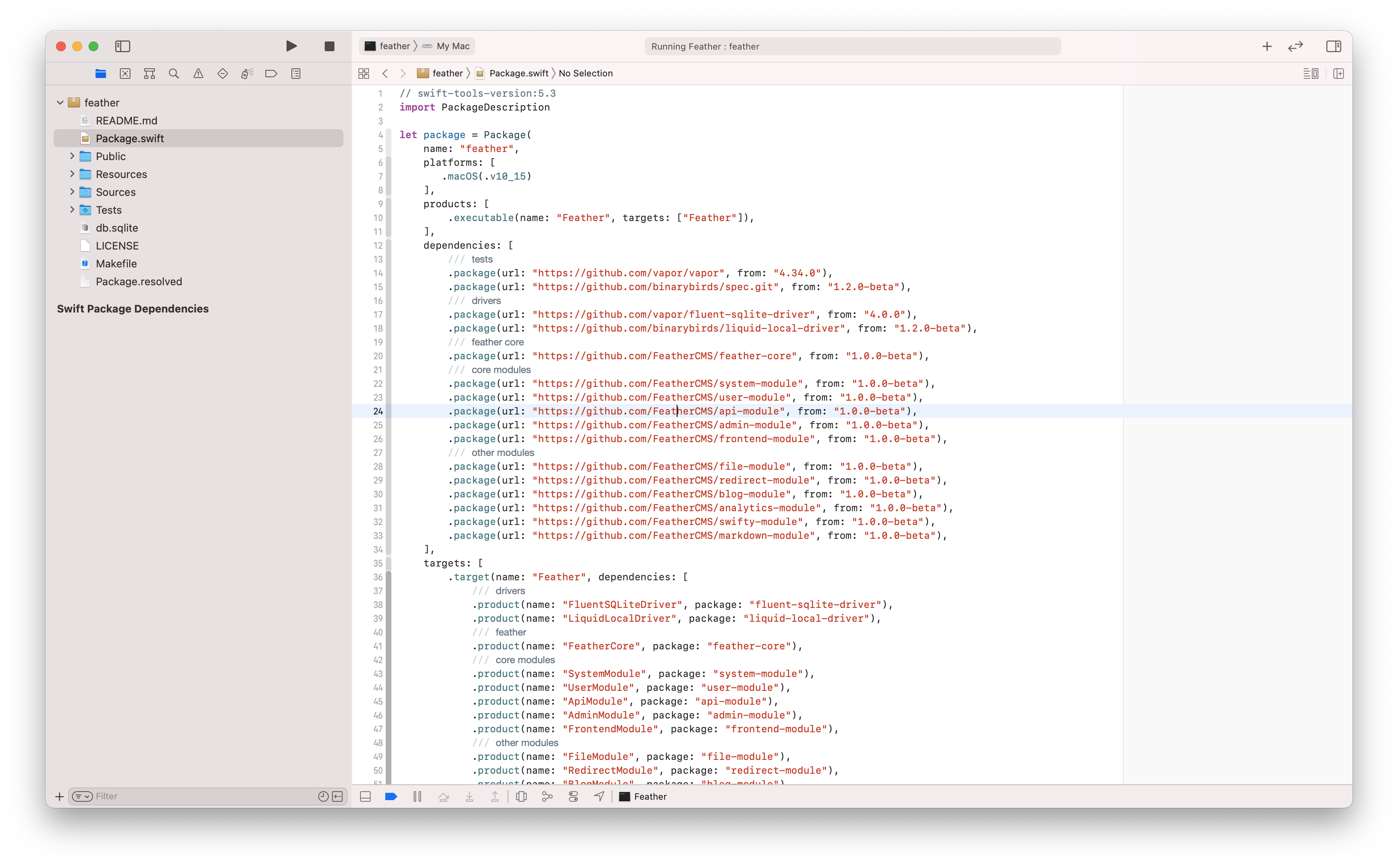Go back in editor history

pos(385,74)
